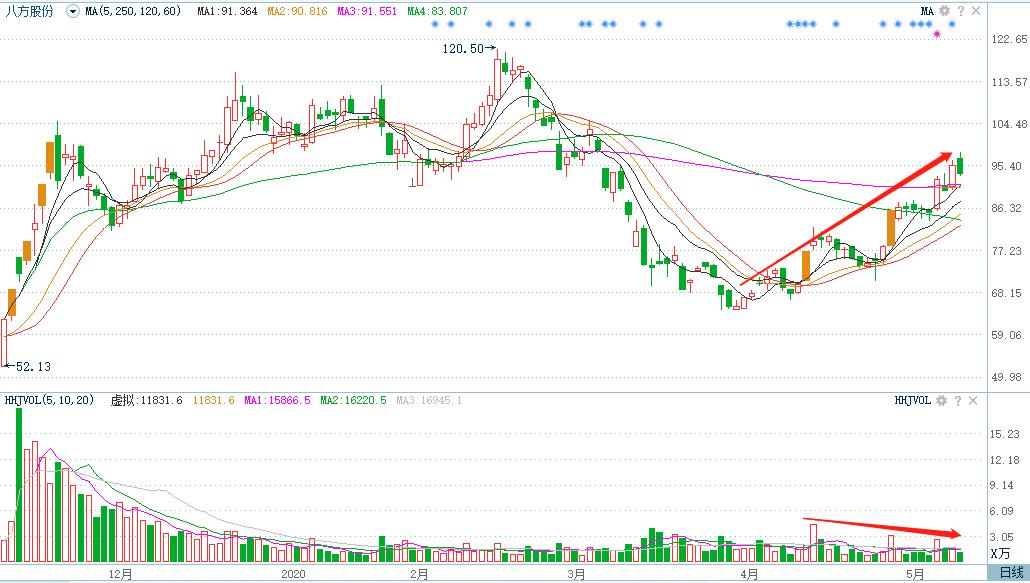The image size is (1030, 583).
Task: Open help for the MA indicator
Action: coord(960,11)
